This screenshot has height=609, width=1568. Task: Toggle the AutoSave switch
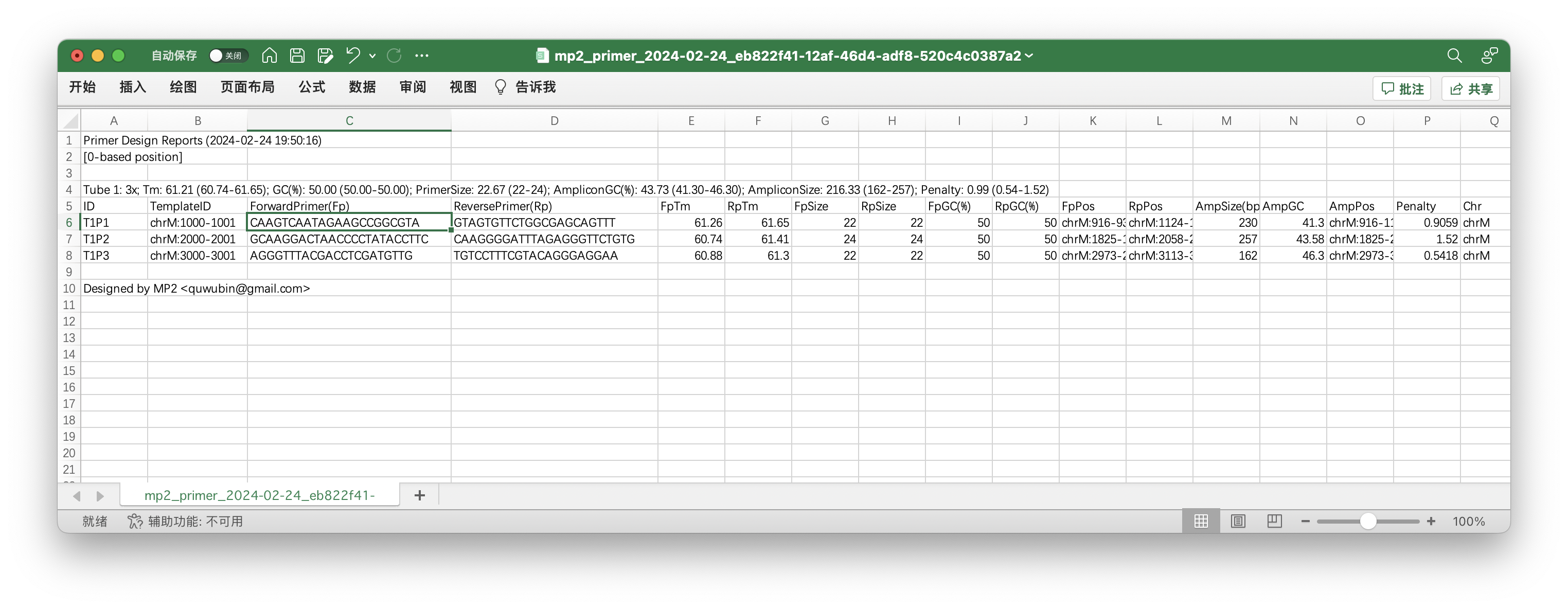[x=228, y=56]
